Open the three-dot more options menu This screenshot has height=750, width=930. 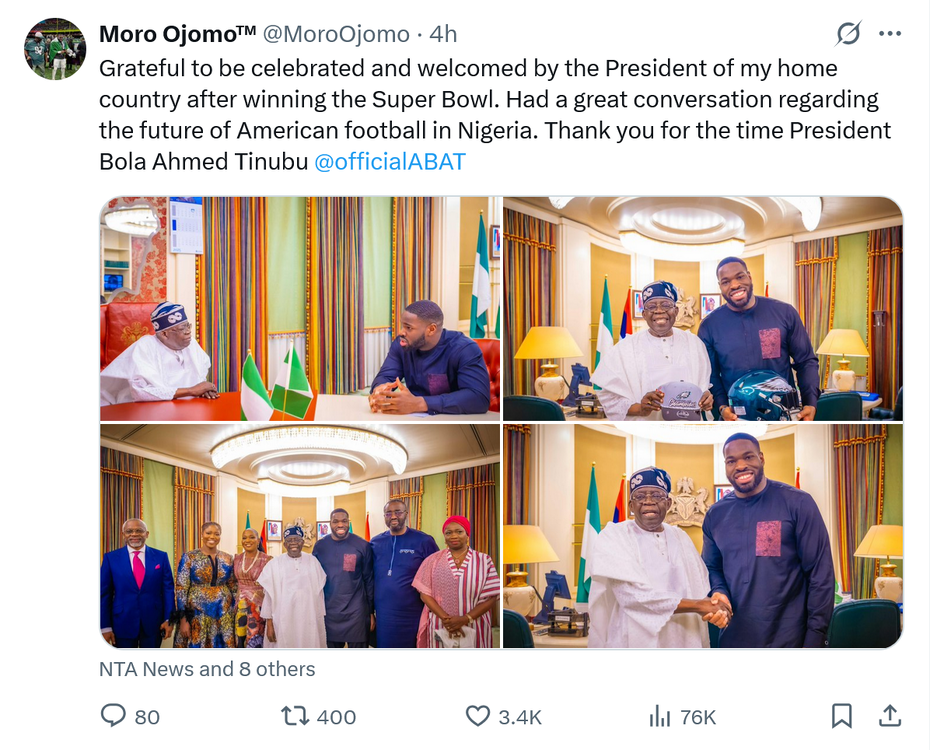click(889, 34)
